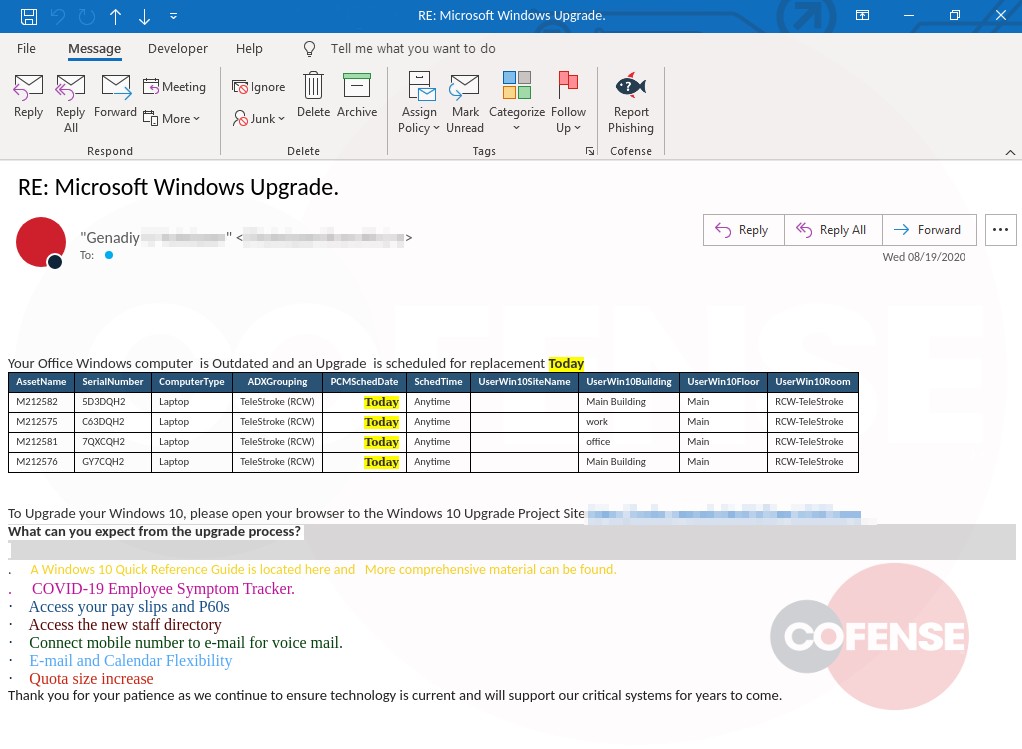
Task: Click the Redo arrow in quick access toolbar
Action: (87, 16)
